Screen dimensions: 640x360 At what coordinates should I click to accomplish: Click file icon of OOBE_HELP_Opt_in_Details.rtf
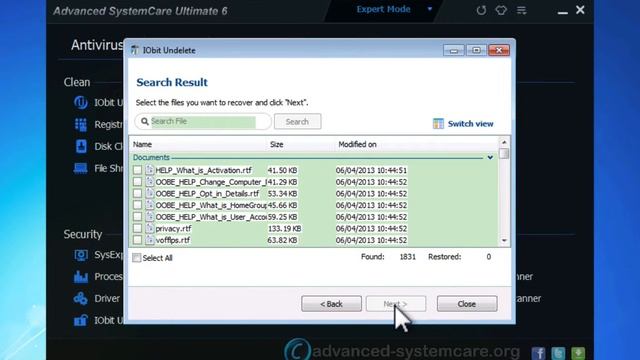pos(149,193)
